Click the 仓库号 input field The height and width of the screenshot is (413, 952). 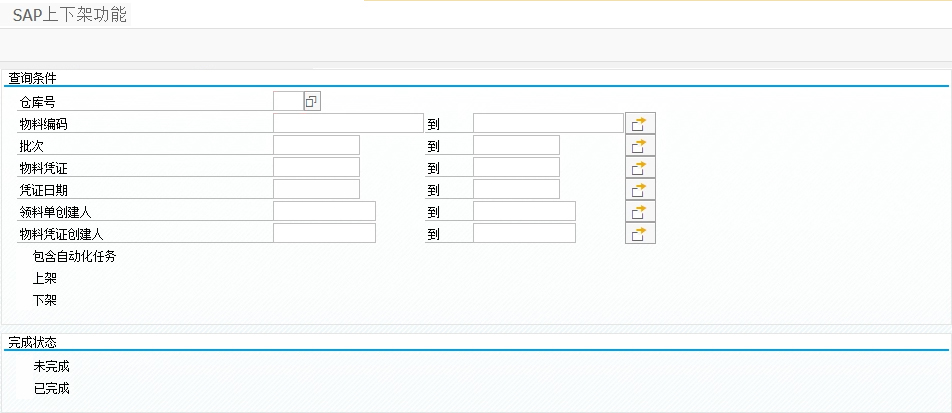287,101
